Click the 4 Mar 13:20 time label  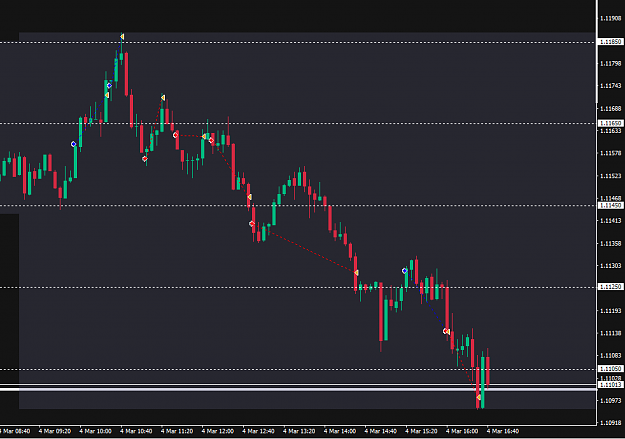(299, 431)
